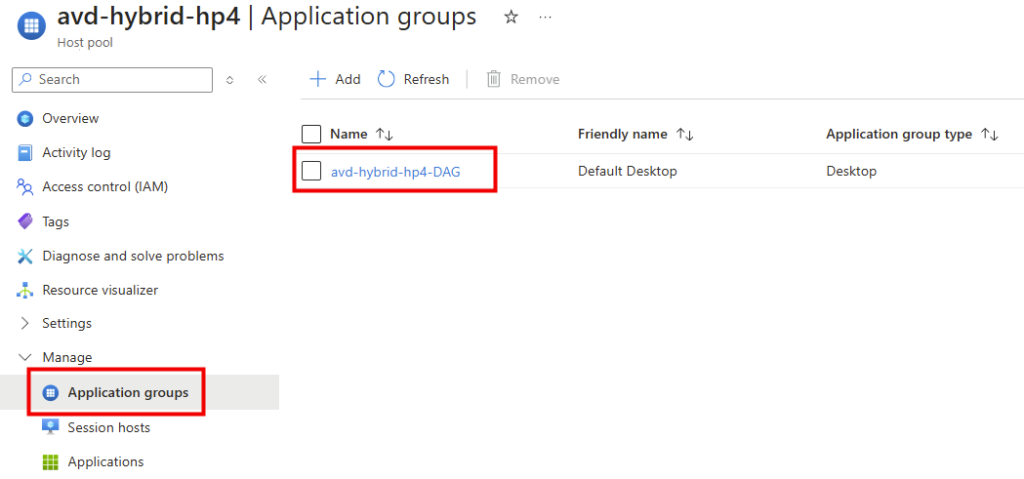1024x479 pixels.
Task: Tick the select-all checkbox in the header
Action: tap(312, 135)
